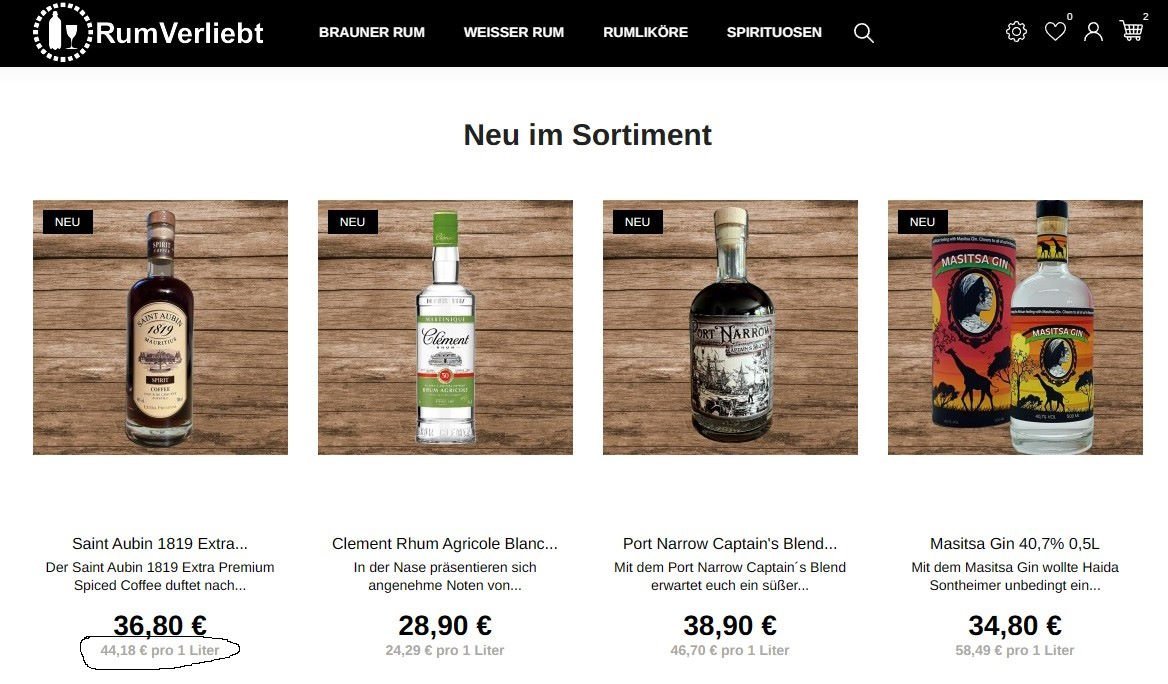Select the Spirituosen menu item

pyautogui.click(x=774, y=32)
